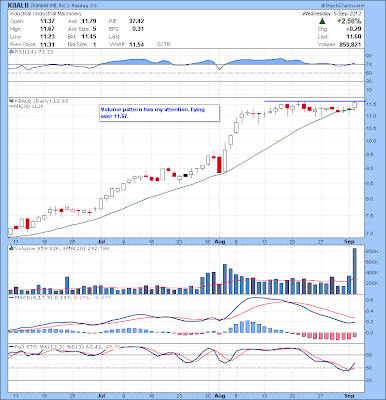This screenshot has width=386, height=400.
Task: Click the StockCharts.com copyright watermark
Action: point(343,6)
